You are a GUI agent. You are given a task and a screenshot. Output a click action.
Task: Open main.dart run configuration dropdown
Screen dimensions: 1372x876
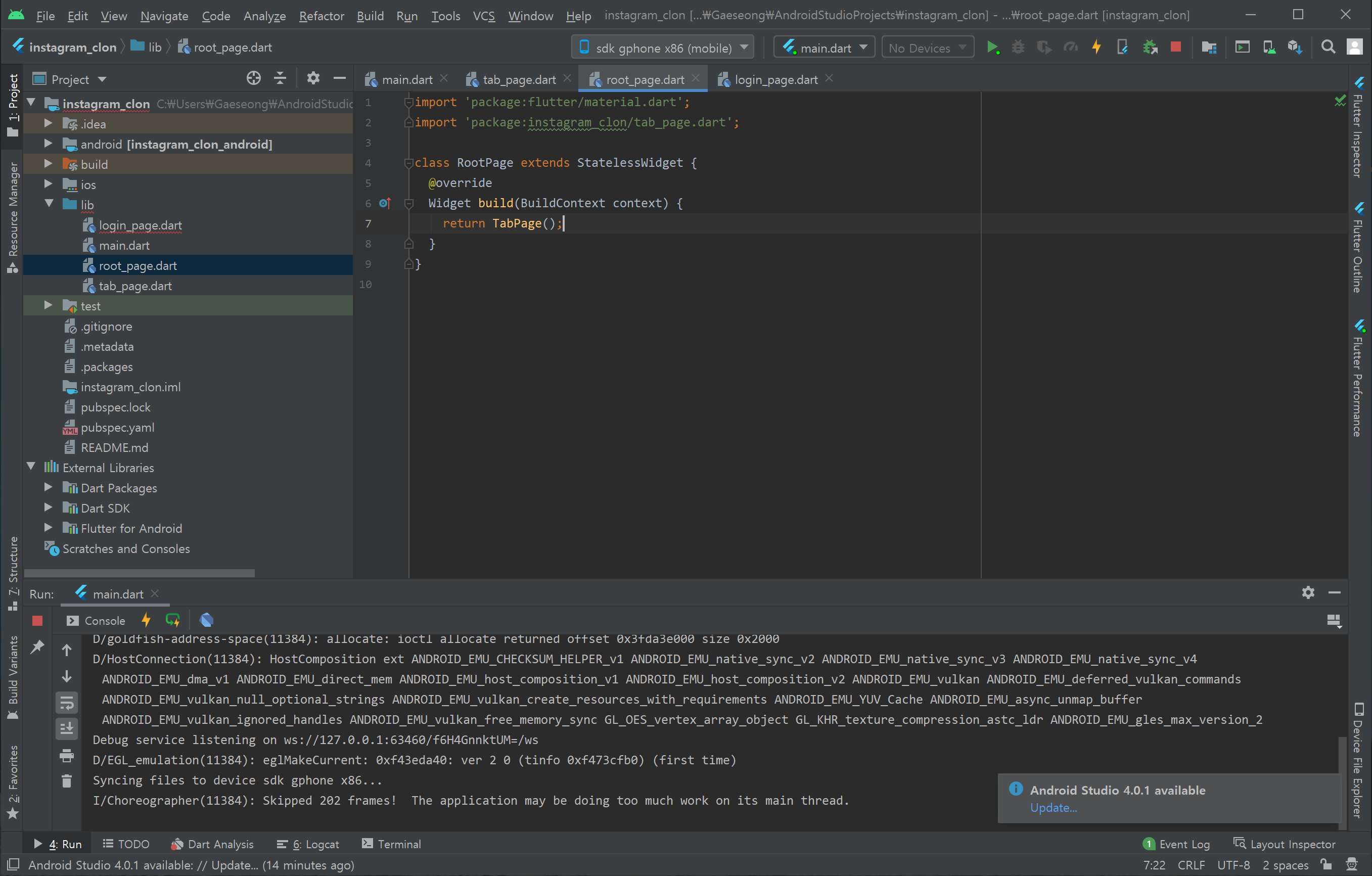[825, 48]
